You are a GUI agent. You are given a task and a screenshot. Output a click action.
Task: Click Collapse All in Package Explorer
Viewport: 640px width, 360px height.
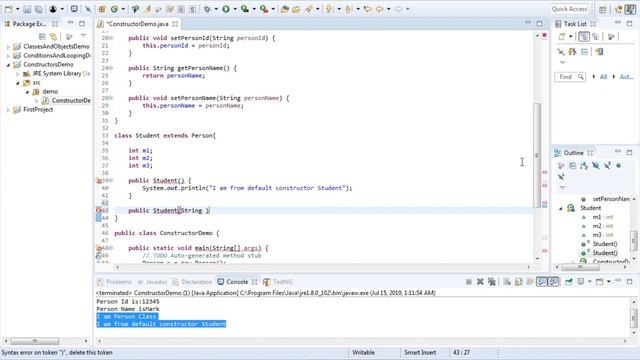(42, 37)
